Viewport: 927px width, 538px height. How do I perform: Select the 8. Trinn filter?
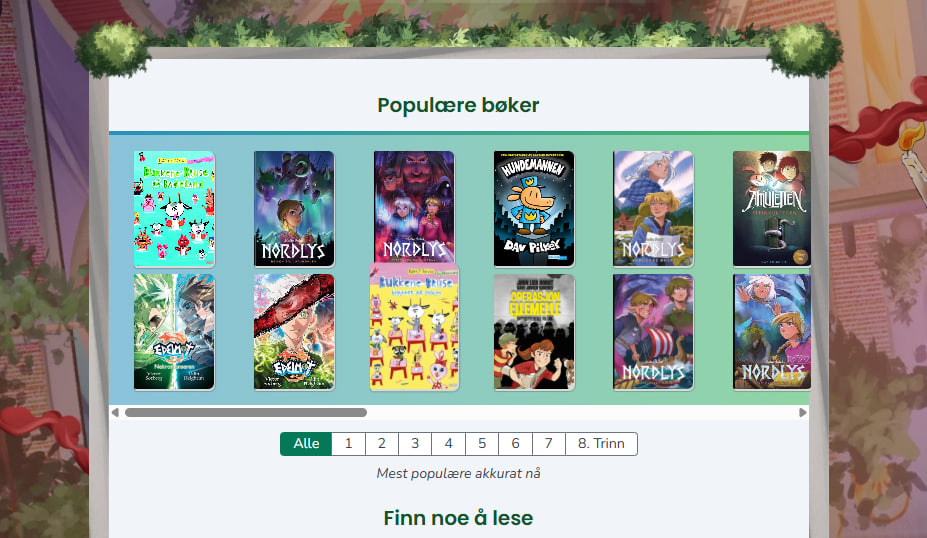(x=601, y=444)
